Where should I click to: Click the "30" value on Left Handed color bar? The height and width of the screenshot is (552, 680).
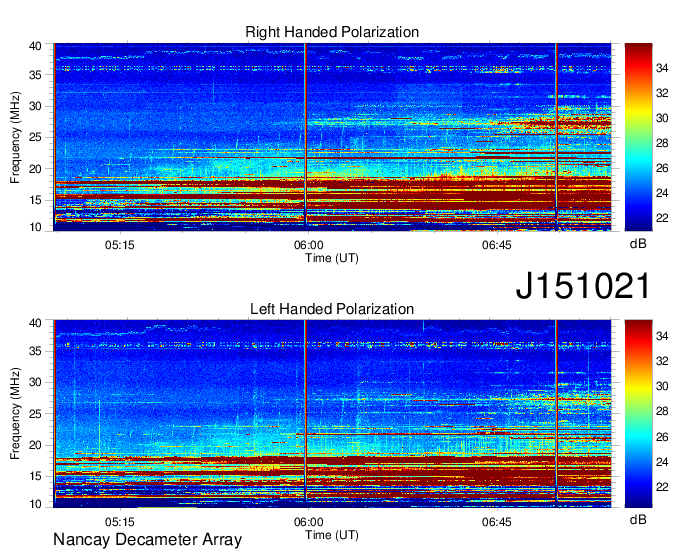point(662,386)
